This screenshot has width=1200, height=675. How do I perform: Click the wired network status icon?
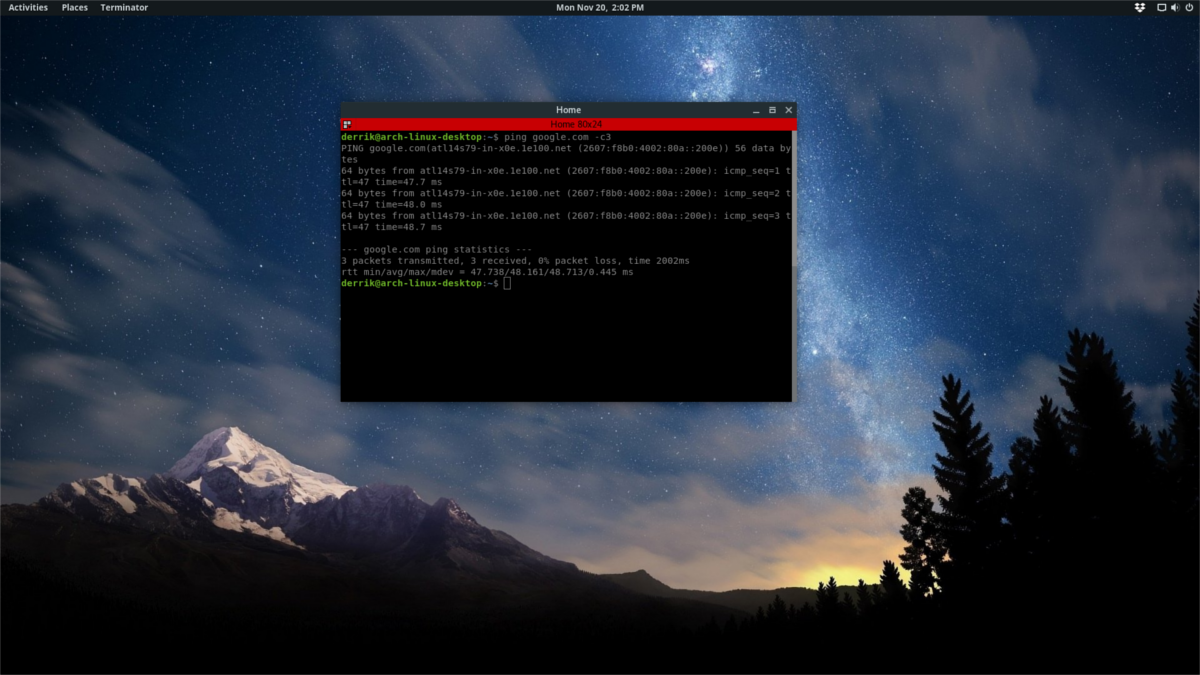(x=1161, y=7)
